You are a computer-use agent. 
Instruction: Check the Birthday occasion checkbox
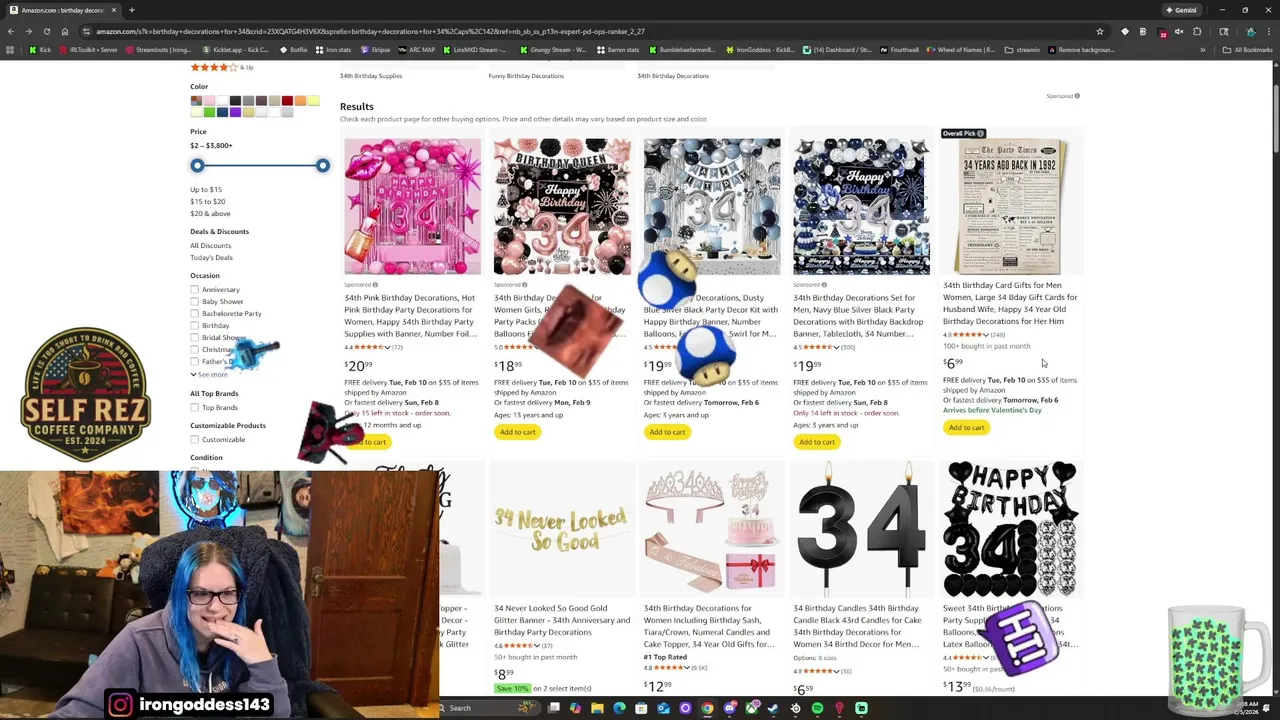coord(195,325)
